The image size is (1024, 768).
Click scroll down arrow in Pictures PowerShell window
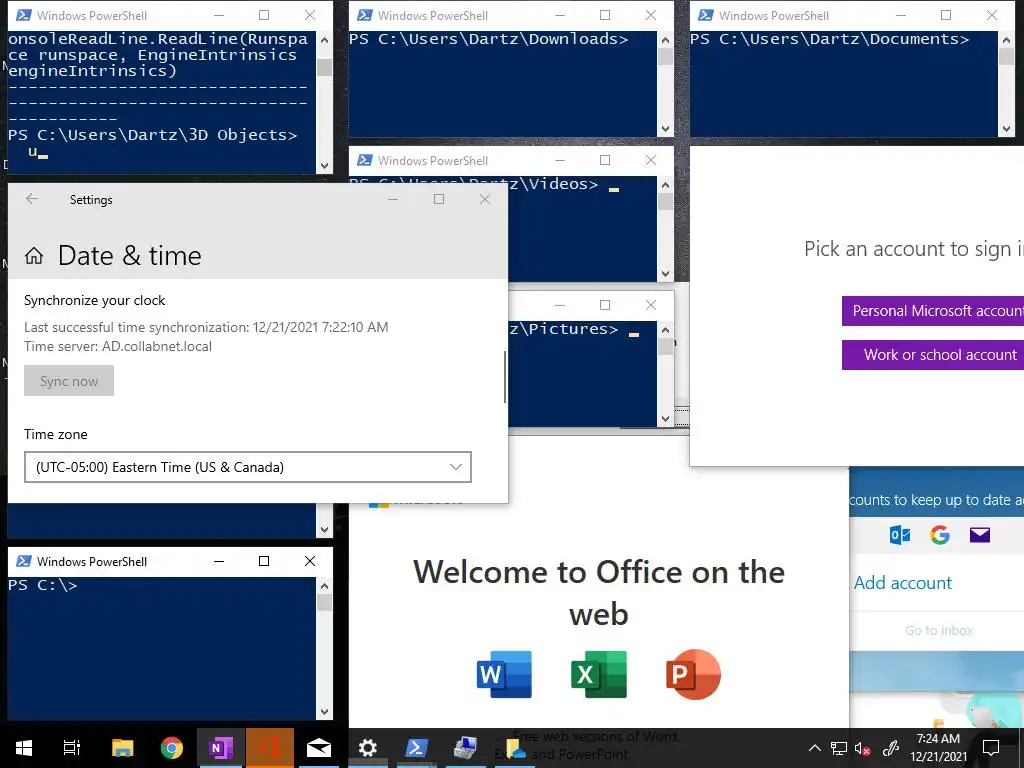(x=665, y=419)
